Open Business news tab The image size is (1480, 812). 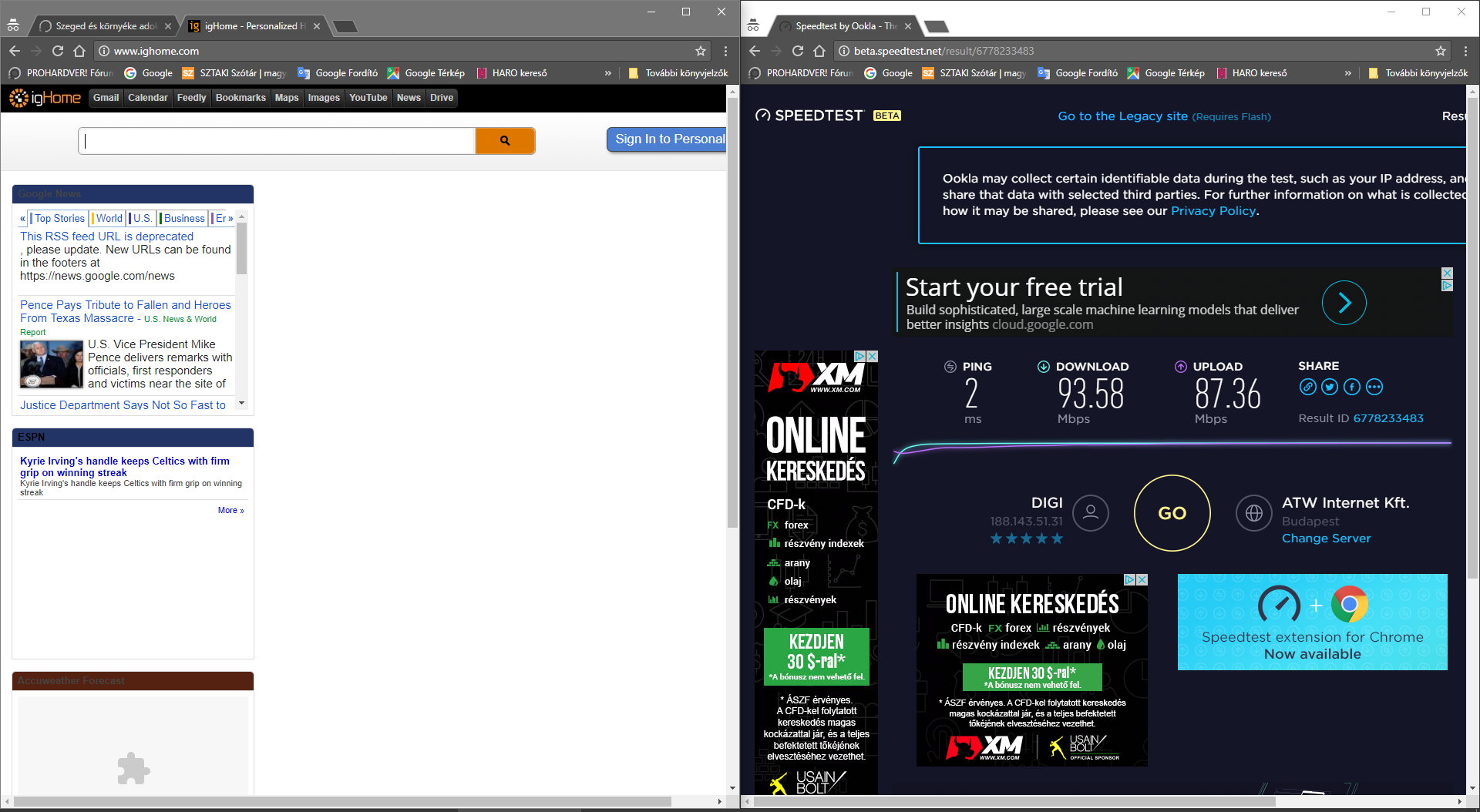pos(184,219)
